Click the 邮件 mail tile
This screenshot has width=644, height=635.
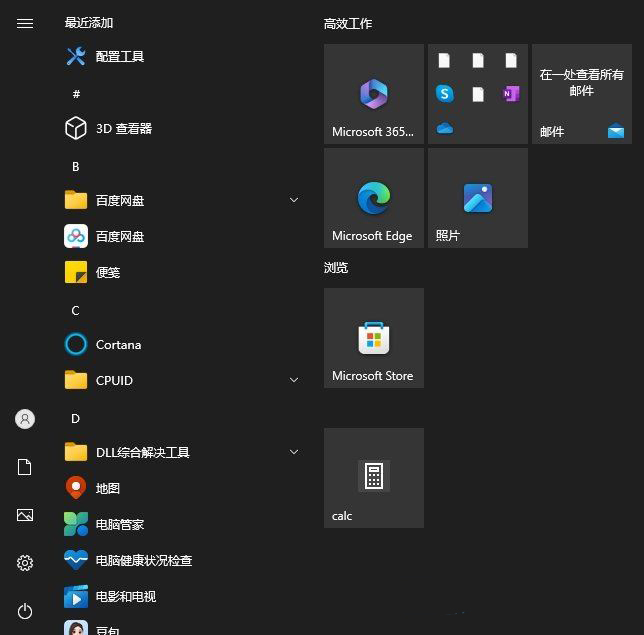point(582,94)
